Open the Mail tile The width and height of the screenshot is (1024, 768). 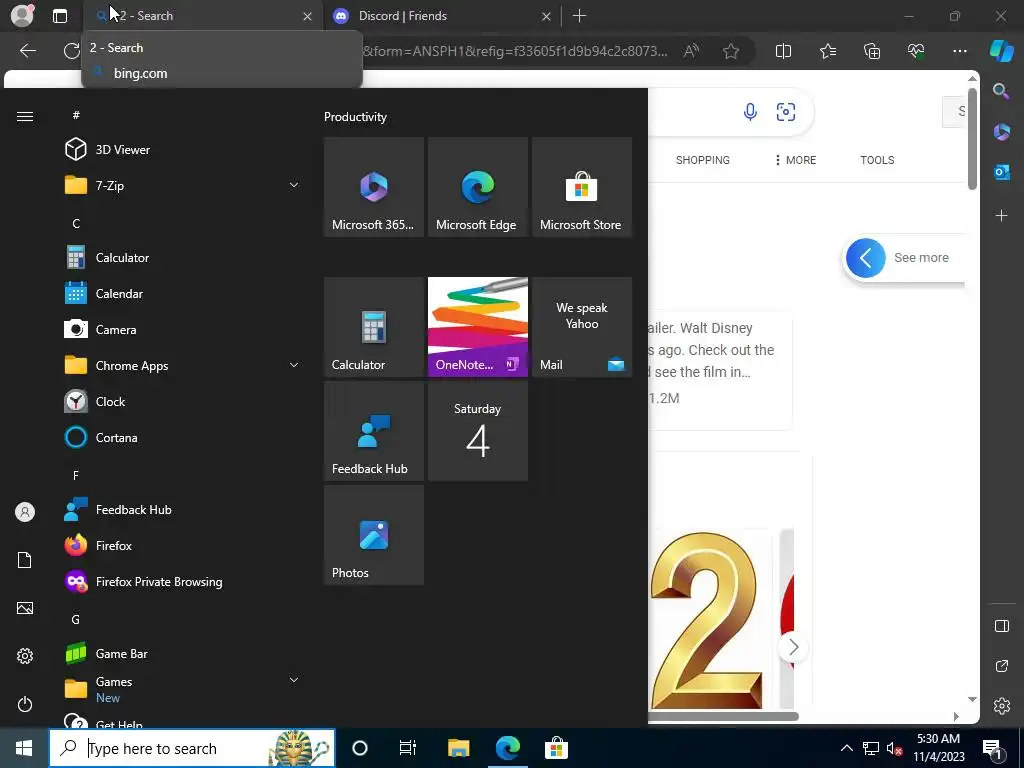(x=582, y=327)
